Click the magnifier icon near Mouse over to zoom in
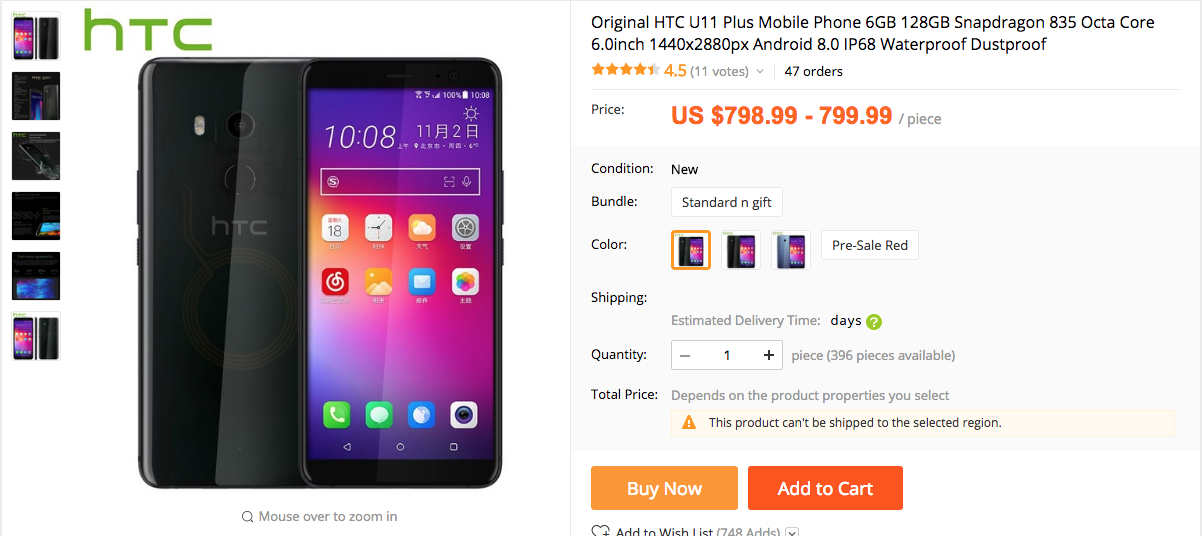Screen dimensions: 1202x536 pos(247,517)
